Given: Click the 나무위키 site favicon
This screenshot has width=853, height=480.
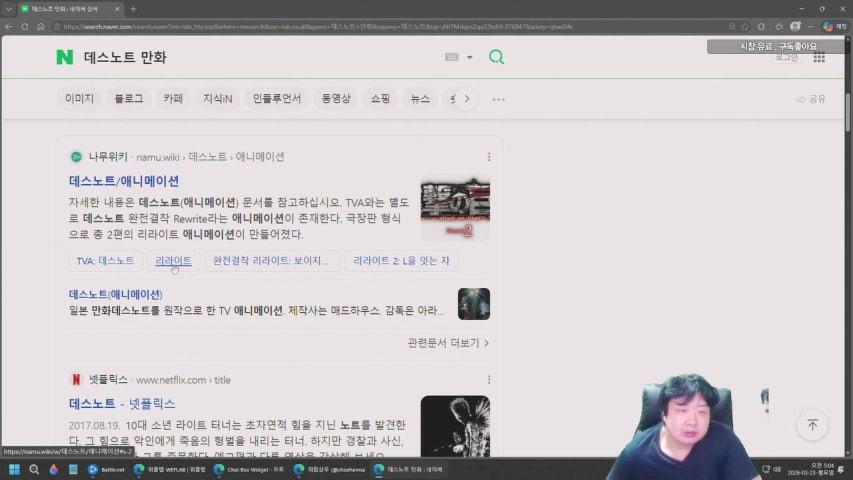Looking at the screenshot, I should click(x=76, y=157).
